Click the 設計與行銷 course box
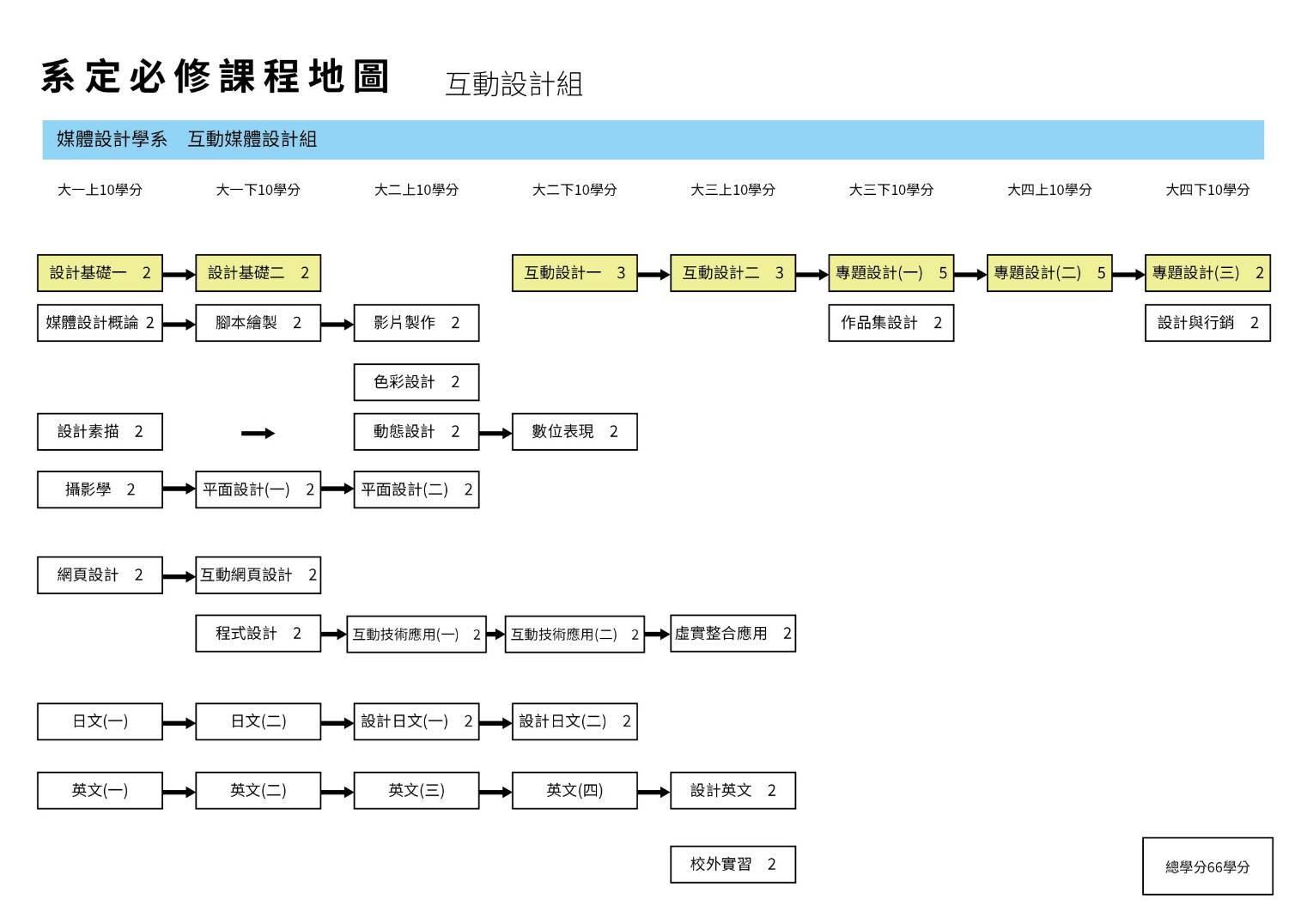Screen dimensions: 1307x924 pyautogui.click(x=1207, y=323)
